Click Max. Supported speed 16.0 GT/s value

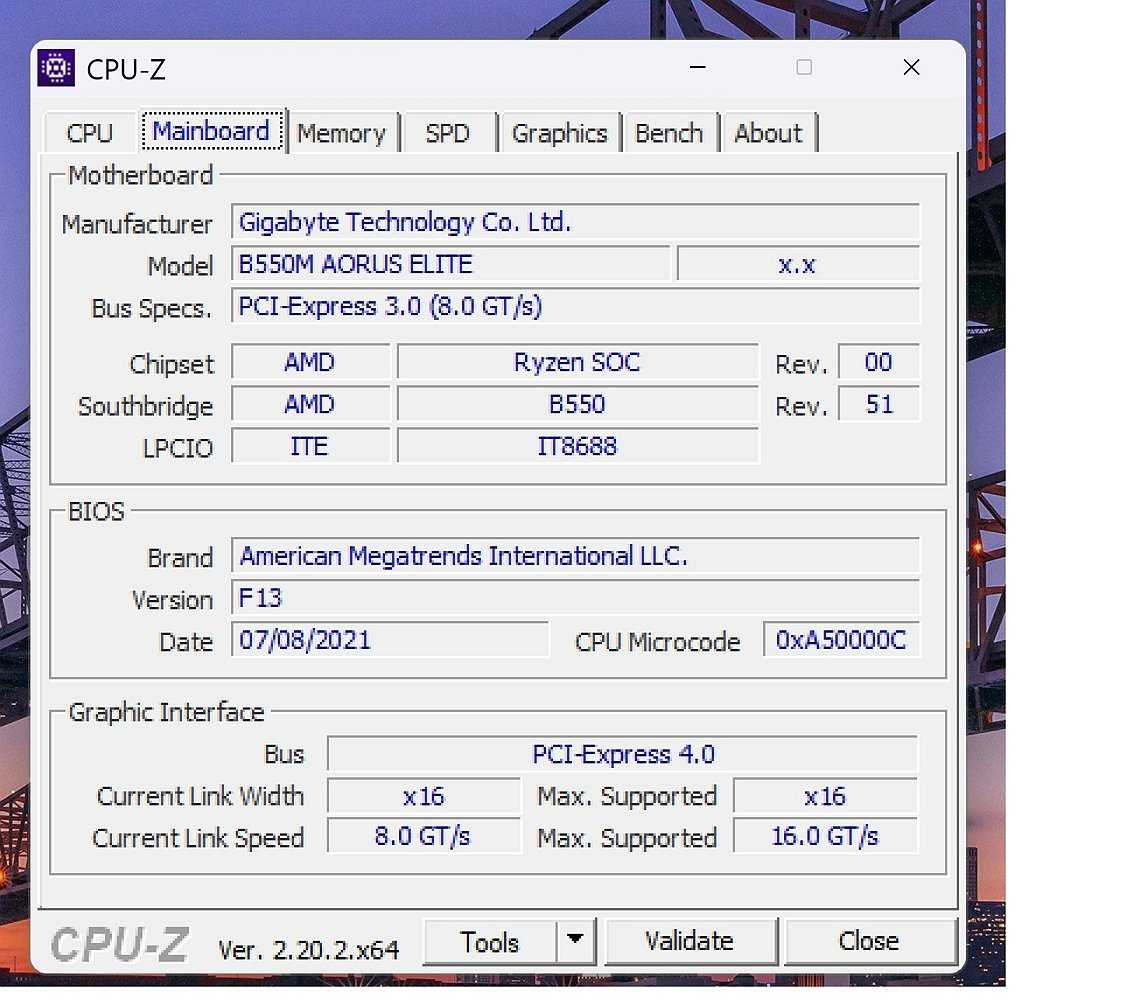pyautogui.click(x=825, y=836)
